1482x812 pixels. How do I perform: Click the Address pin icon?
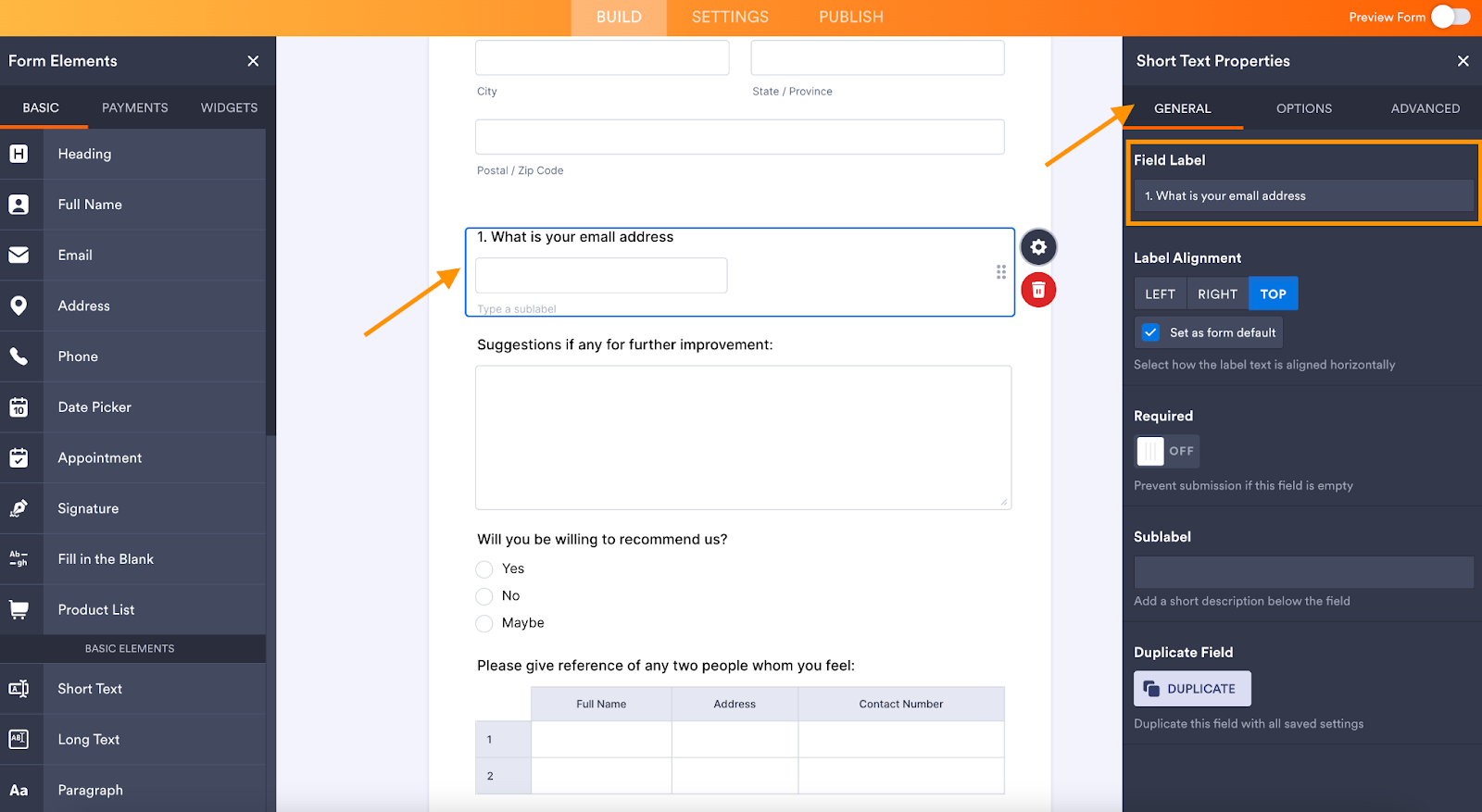click(19, 306)
